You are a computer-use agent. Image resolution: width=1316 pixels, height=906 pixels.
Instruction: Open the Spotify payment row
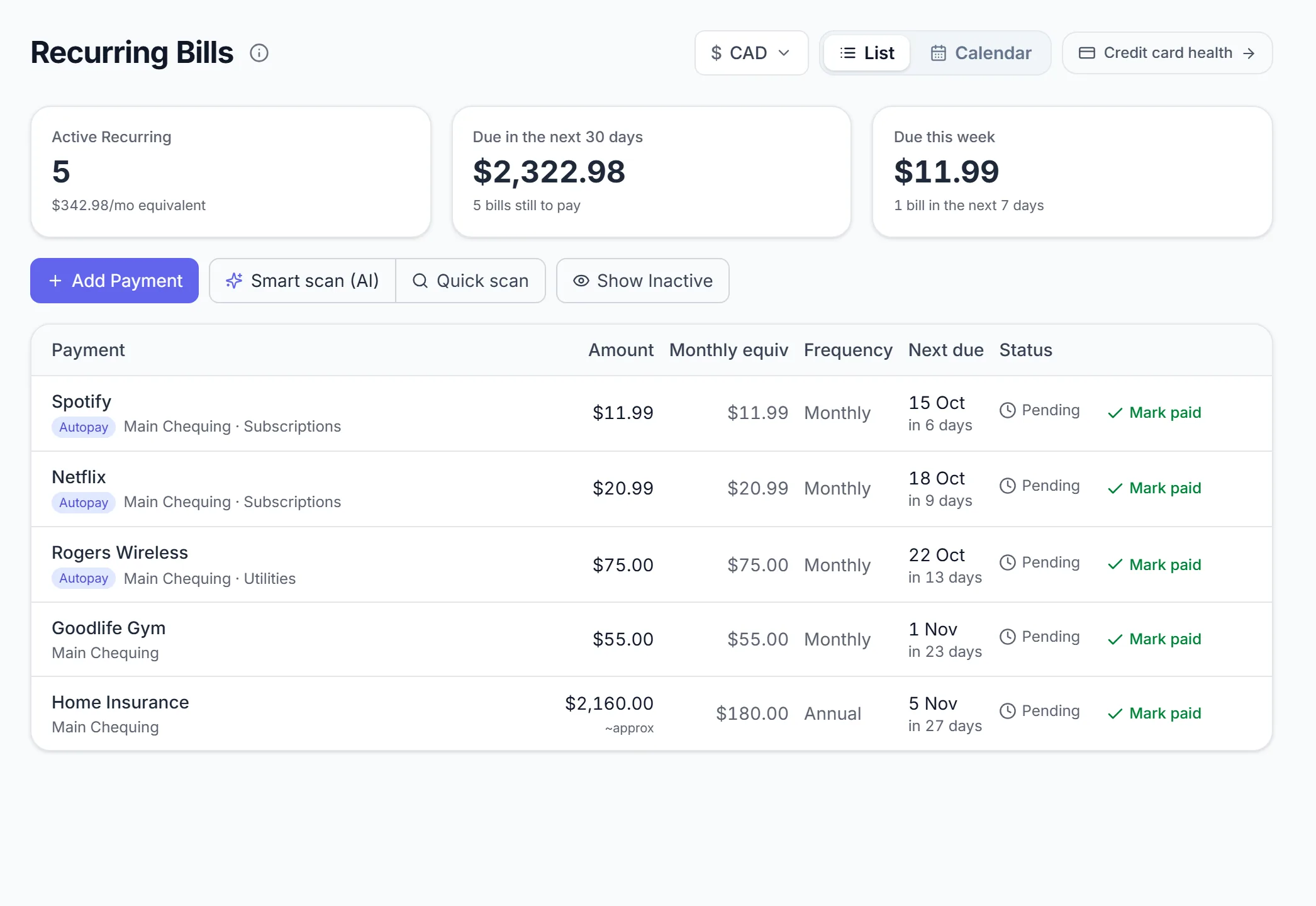[652, 413]
